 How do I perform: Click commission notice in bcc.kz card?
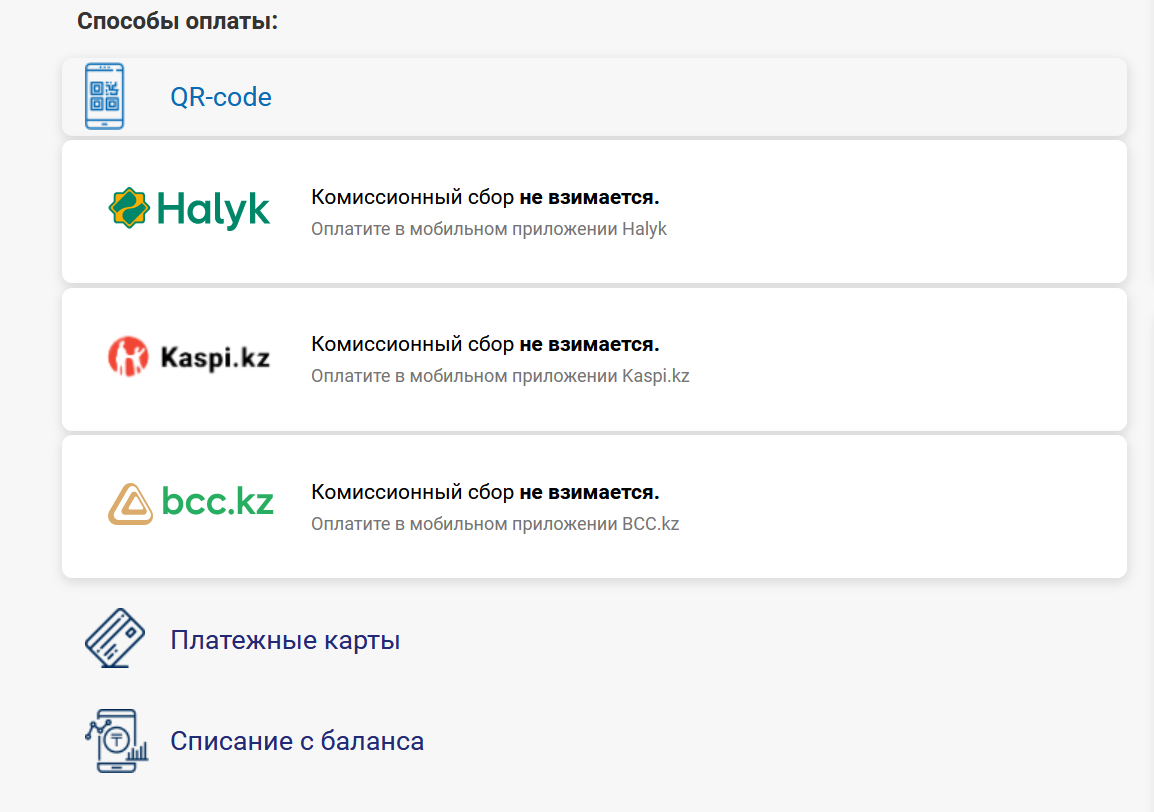click(485, 492)
